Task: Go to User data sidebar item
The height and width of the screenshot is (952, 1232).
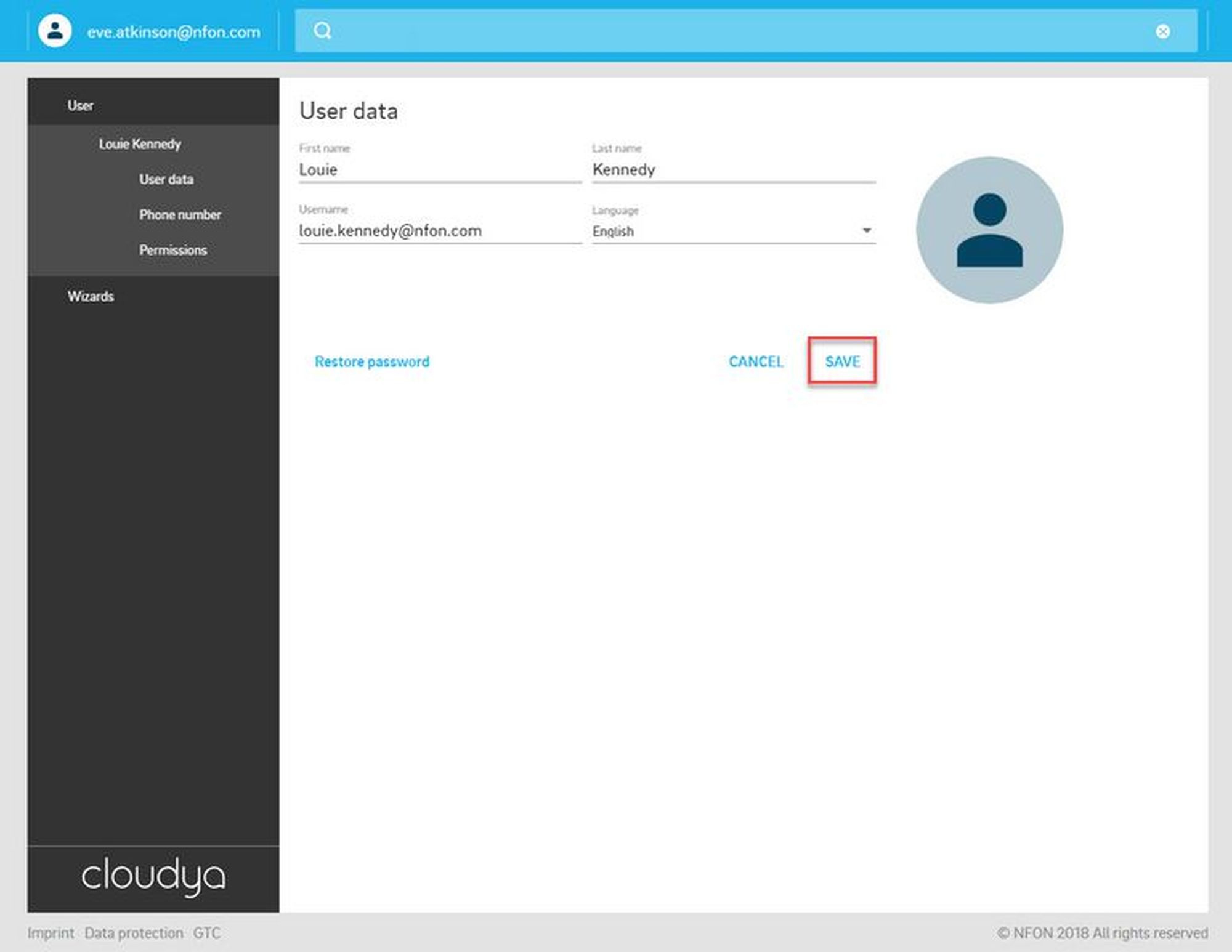Action: 166,179
